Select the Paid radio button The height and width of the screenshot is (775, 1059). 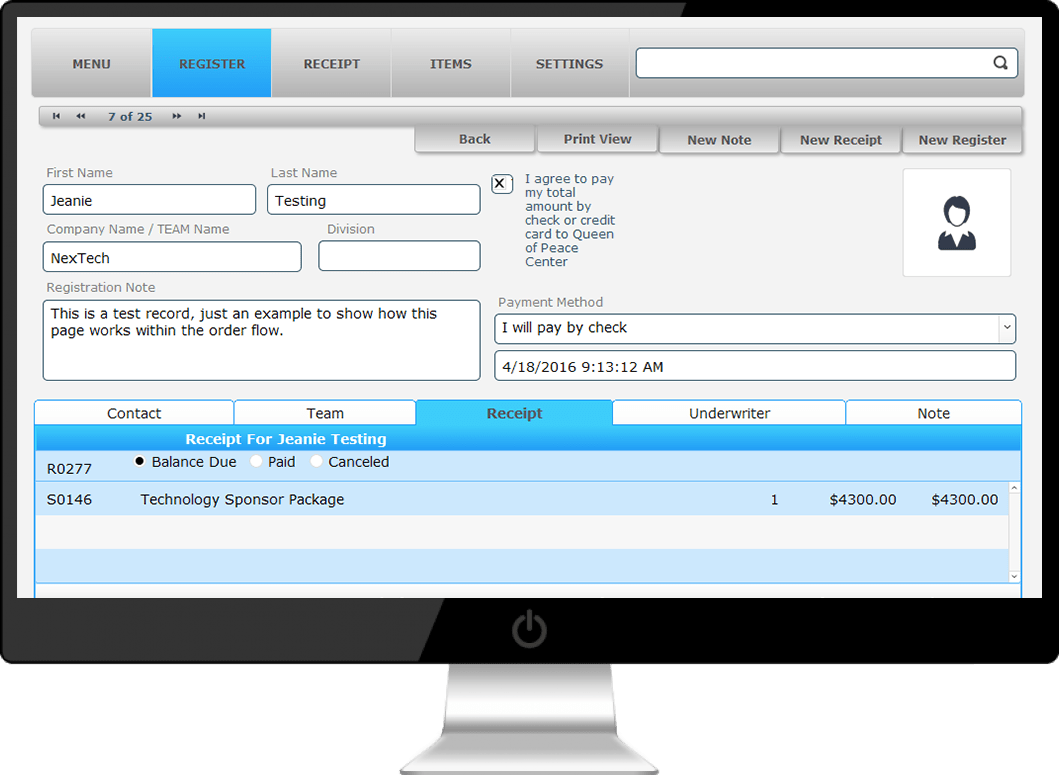tap(256, 462)
